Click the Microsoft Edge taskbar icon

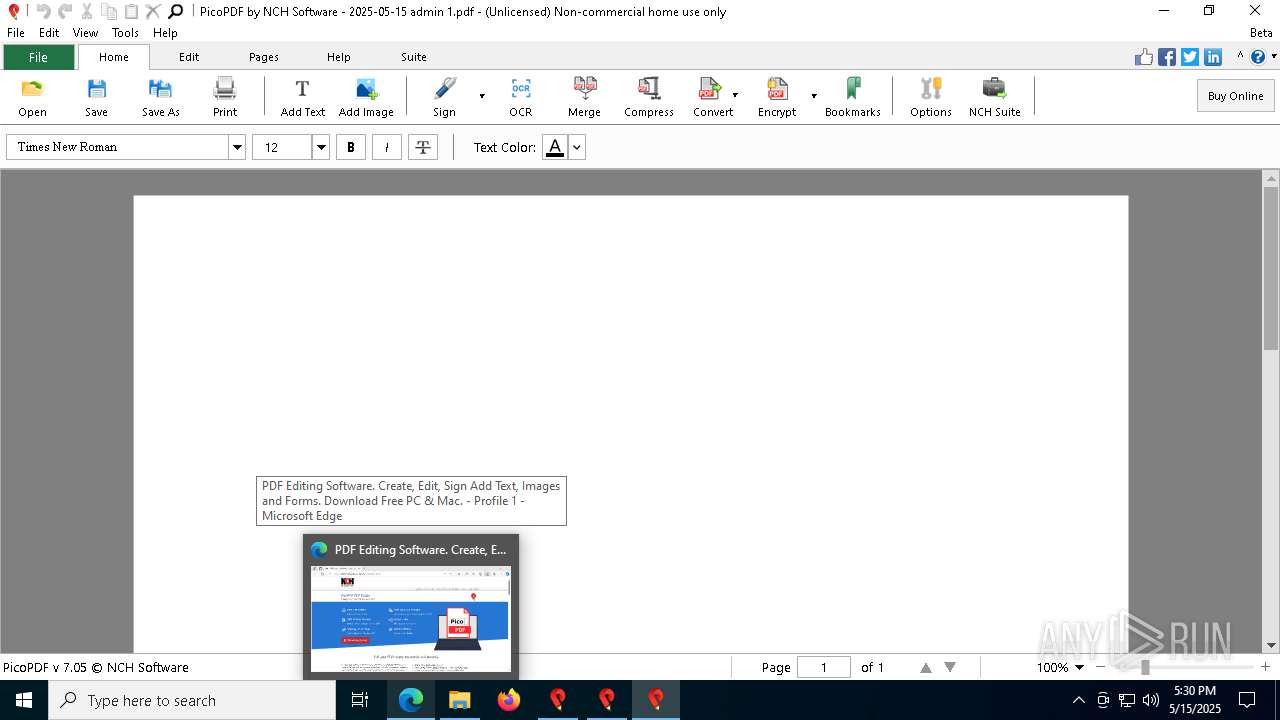point(411,700)
